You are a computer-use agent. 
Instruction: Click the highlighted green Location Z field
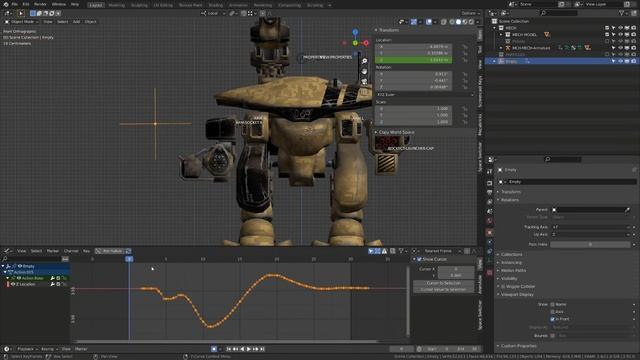pyautogui.click(x=413, y=60)
